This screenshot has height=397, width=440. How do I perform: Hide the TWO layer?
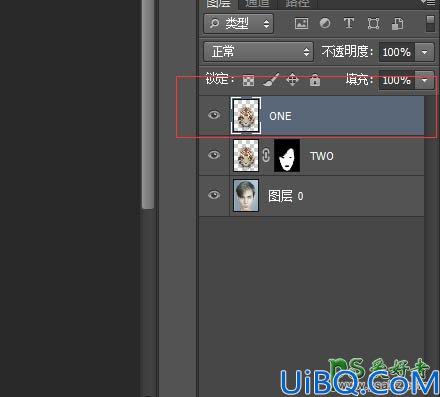214,155
